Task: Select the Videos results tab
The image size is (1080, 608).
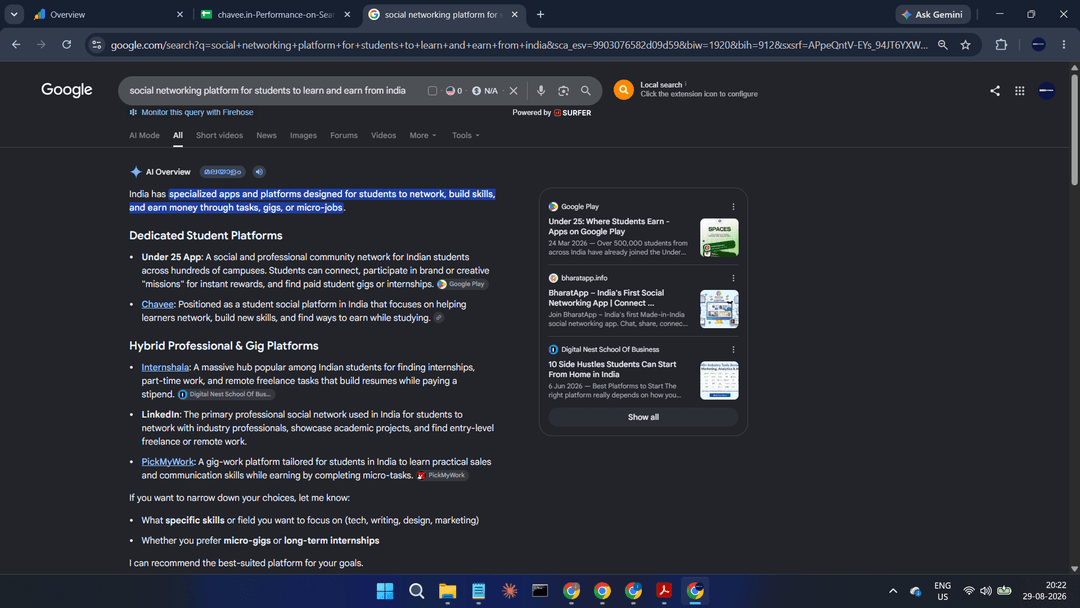Action: point(383,136)
